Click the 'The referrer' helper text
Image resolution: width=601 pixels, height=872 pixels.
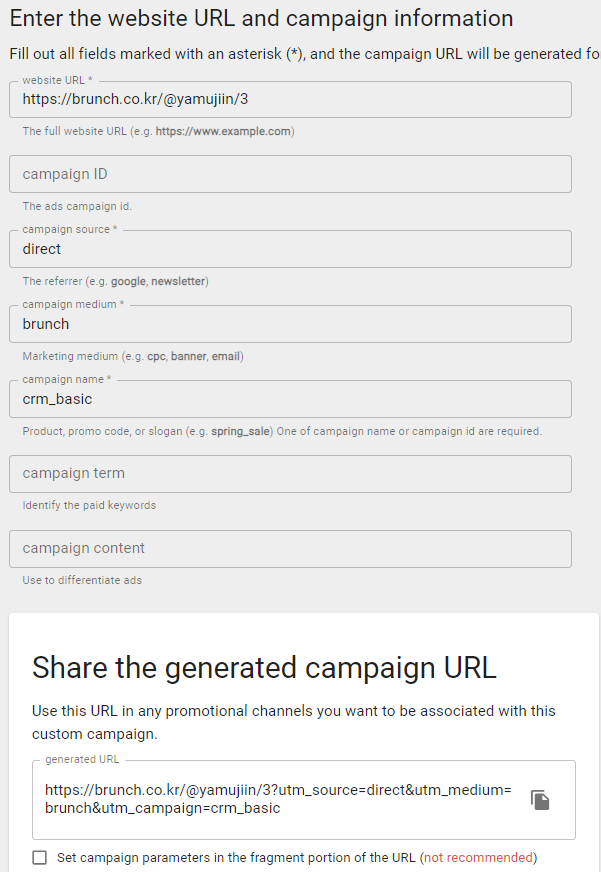pyautogui.click(x=115, y=281)
